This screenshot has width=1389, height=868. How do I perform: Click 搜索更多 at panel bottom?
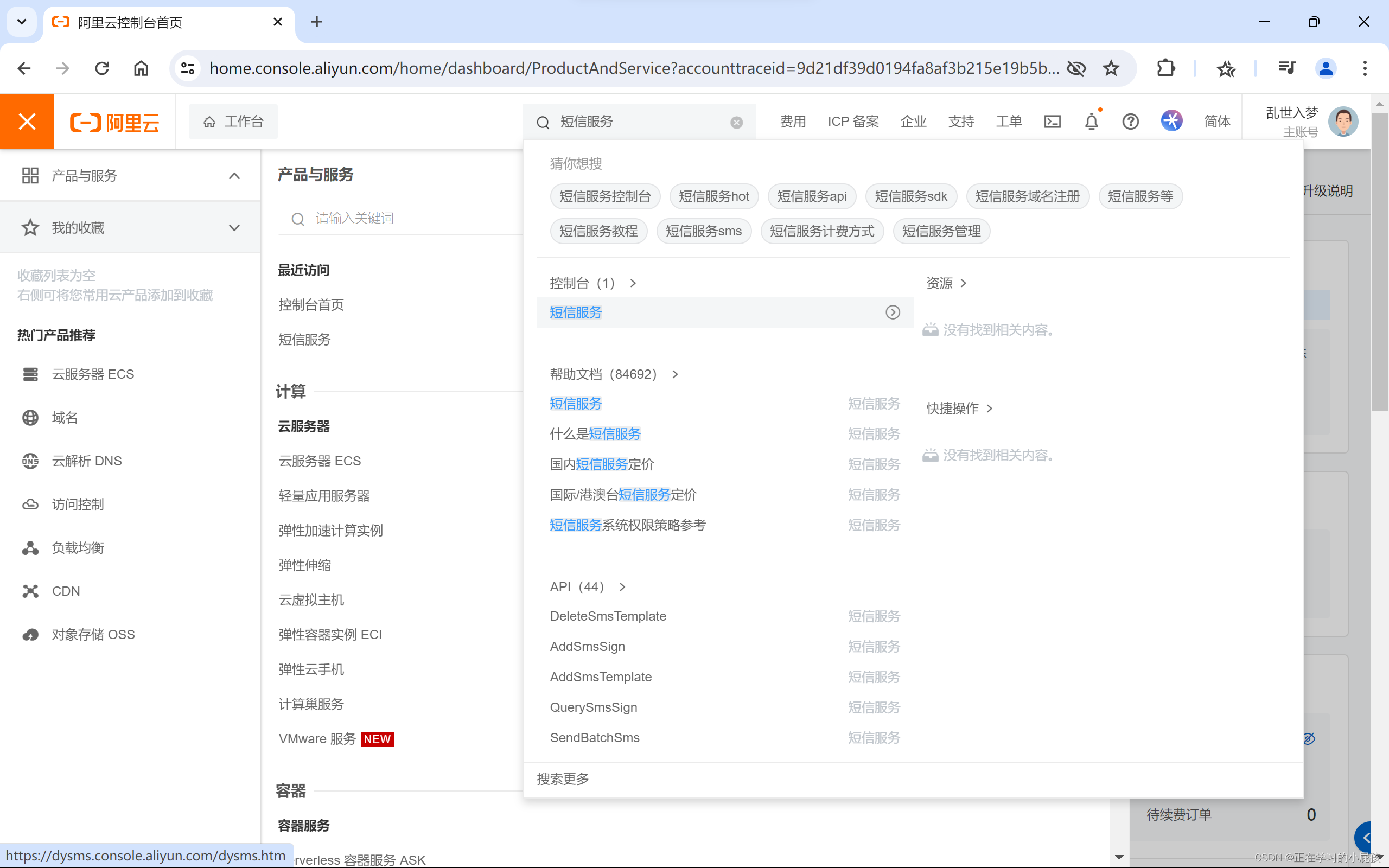pos(562,779)
